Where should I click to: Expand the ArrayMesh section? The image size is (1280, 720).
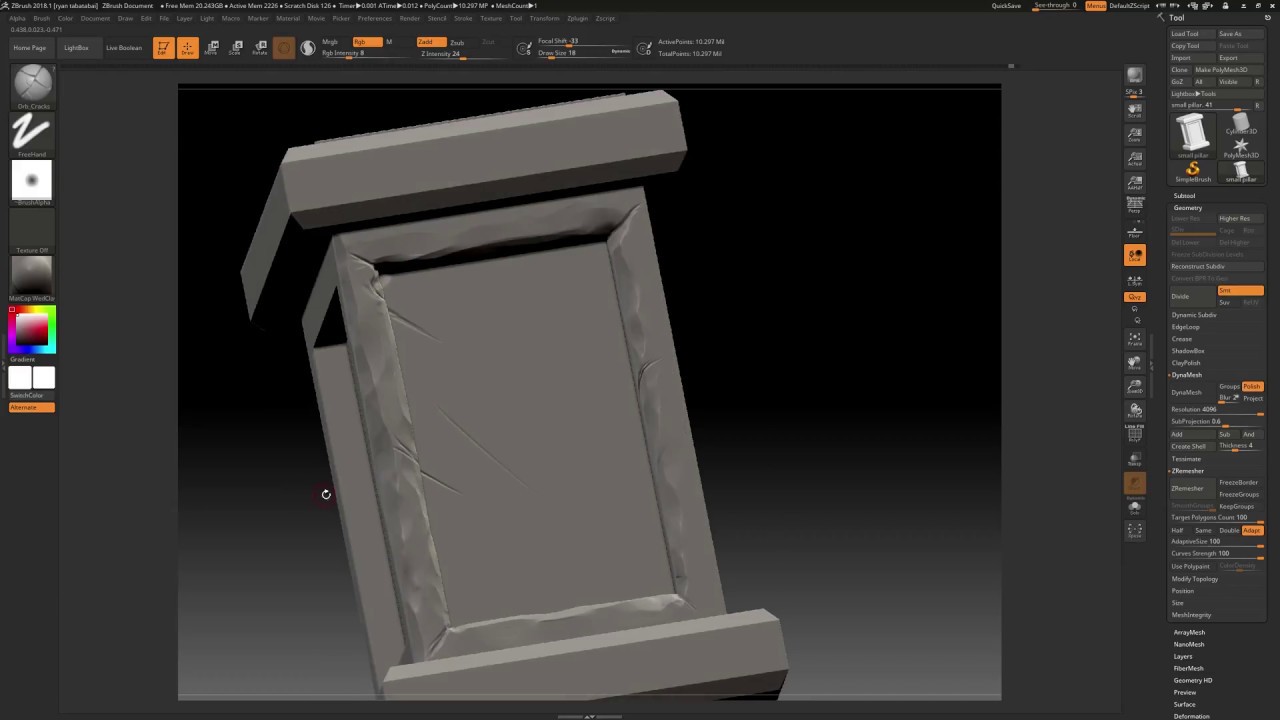click(x=1189, y=633)
